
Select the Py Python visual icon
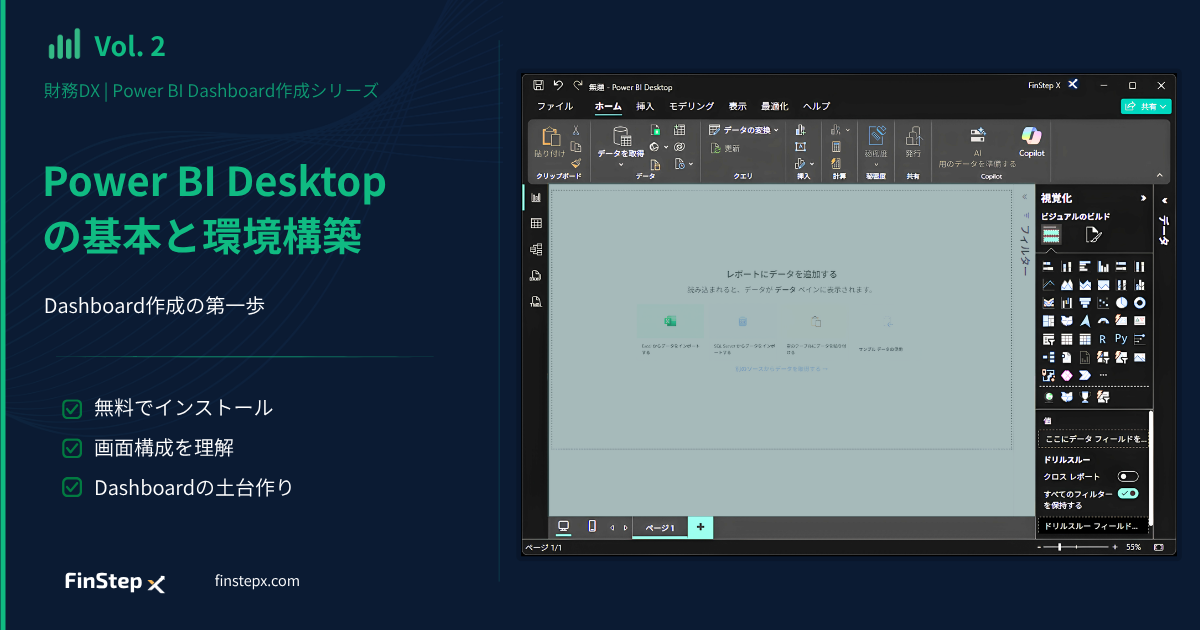(x=1121, y=339)
